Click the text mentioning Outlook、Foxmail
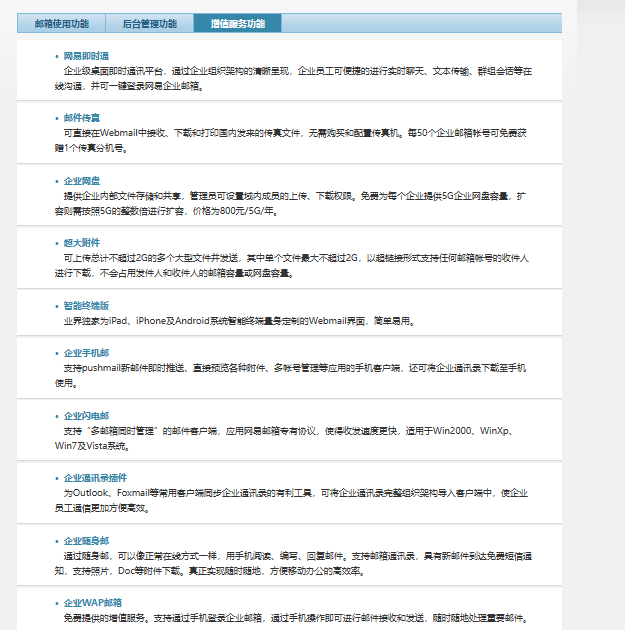 291,501
